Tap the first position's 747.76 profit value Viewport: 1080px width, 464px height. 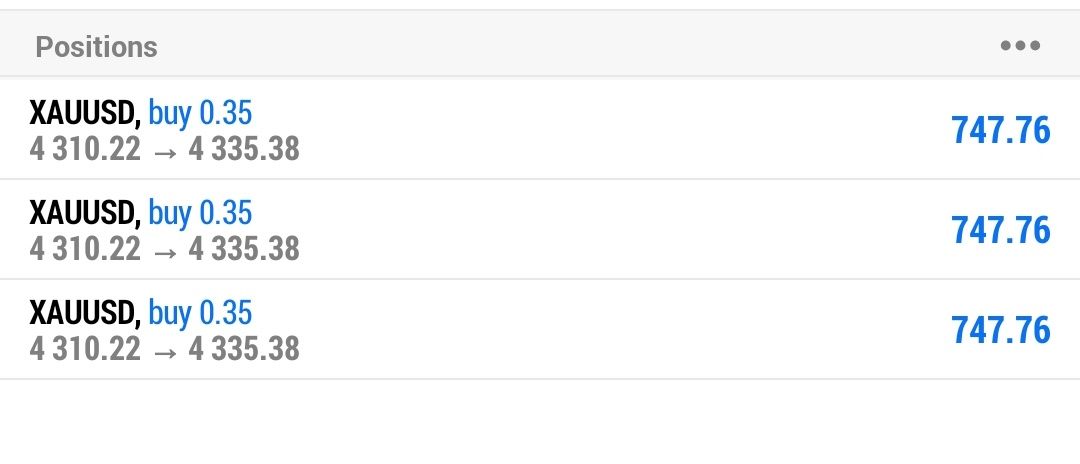(x=1001, y=130)
